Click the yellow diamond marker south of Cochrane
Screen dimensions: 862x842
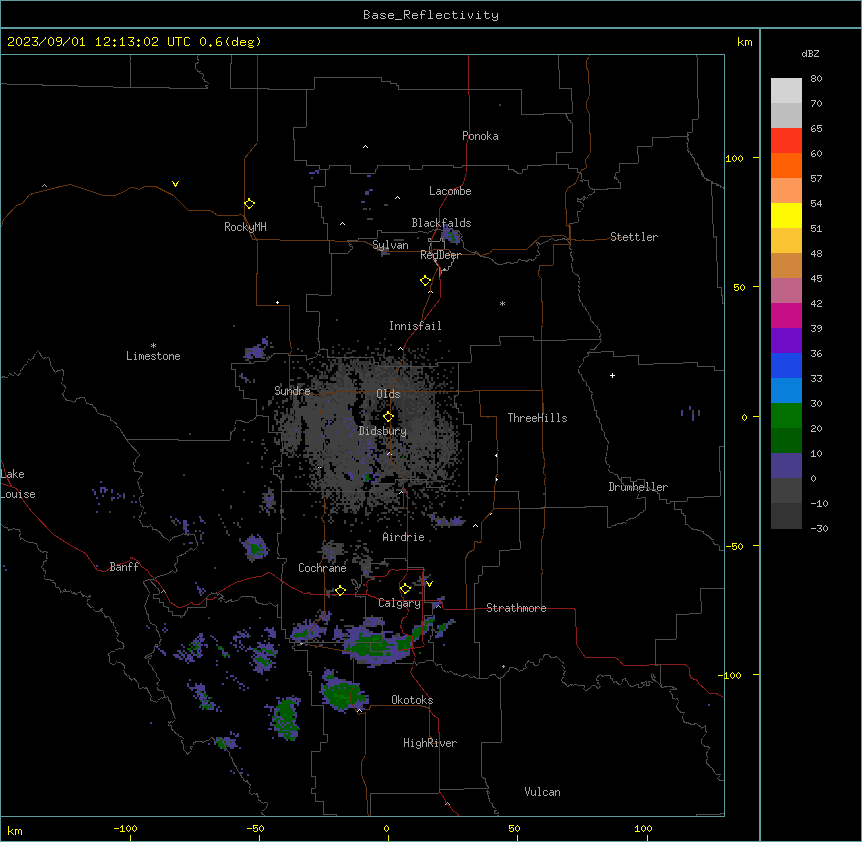[340, 590]
